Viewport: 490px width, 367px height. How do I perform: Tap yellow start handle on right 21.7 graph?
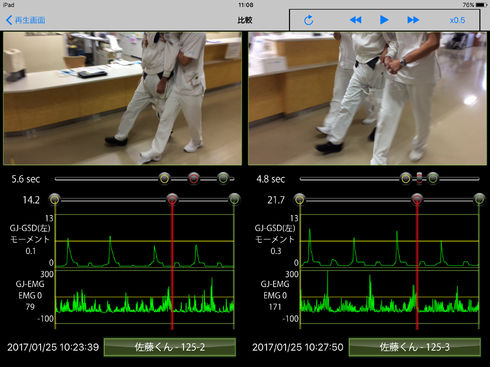coord(300,199)
